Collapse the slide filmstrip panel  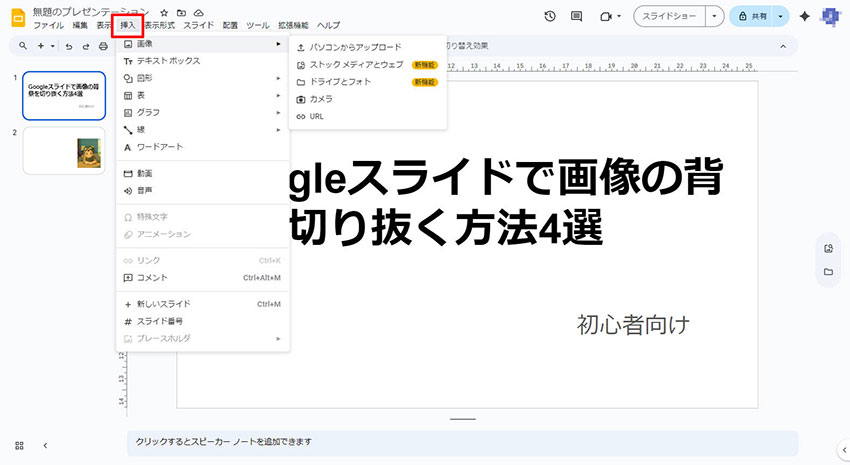click(x=45, y=445)
